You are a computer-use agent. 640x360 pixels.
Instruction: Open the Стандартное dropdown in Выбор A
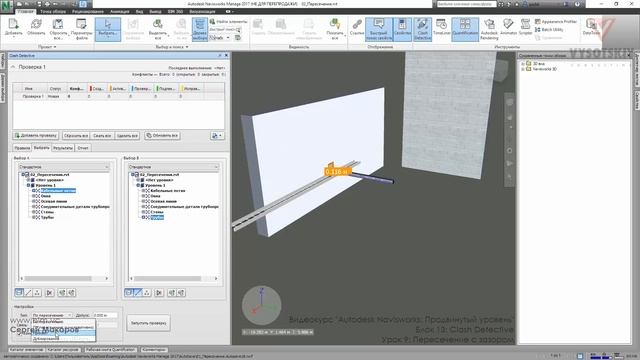pyautogui.click(x=64, y=167)
